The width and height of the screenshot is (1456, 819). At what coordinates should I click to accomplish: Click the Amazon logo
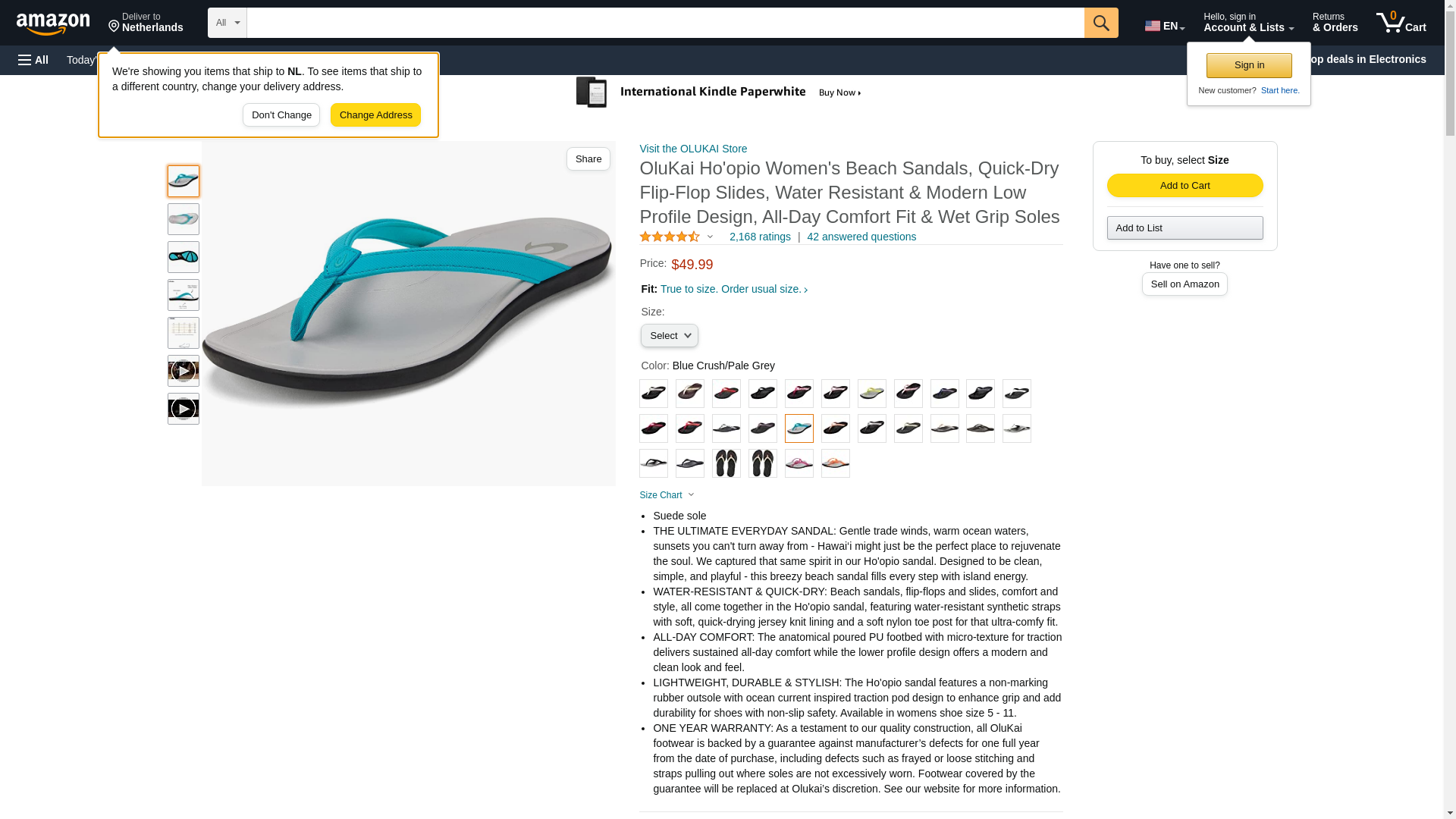tap(53, 24)
